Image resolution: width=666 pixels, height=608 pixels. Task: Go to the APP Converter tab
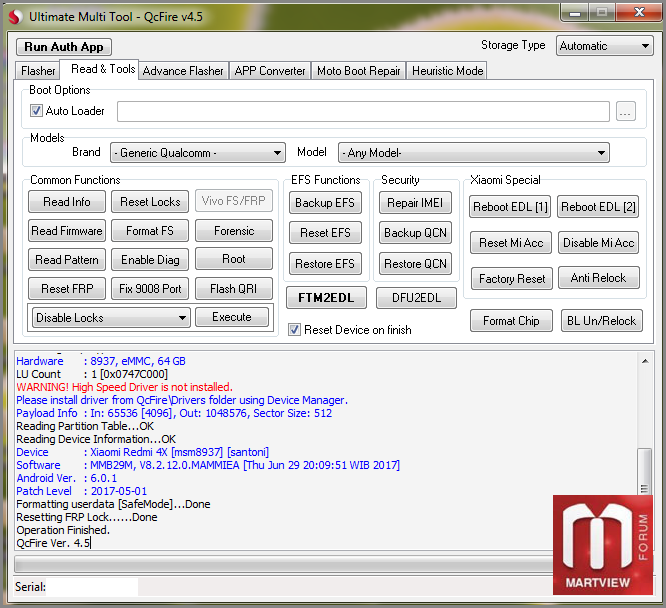[270, 71]
